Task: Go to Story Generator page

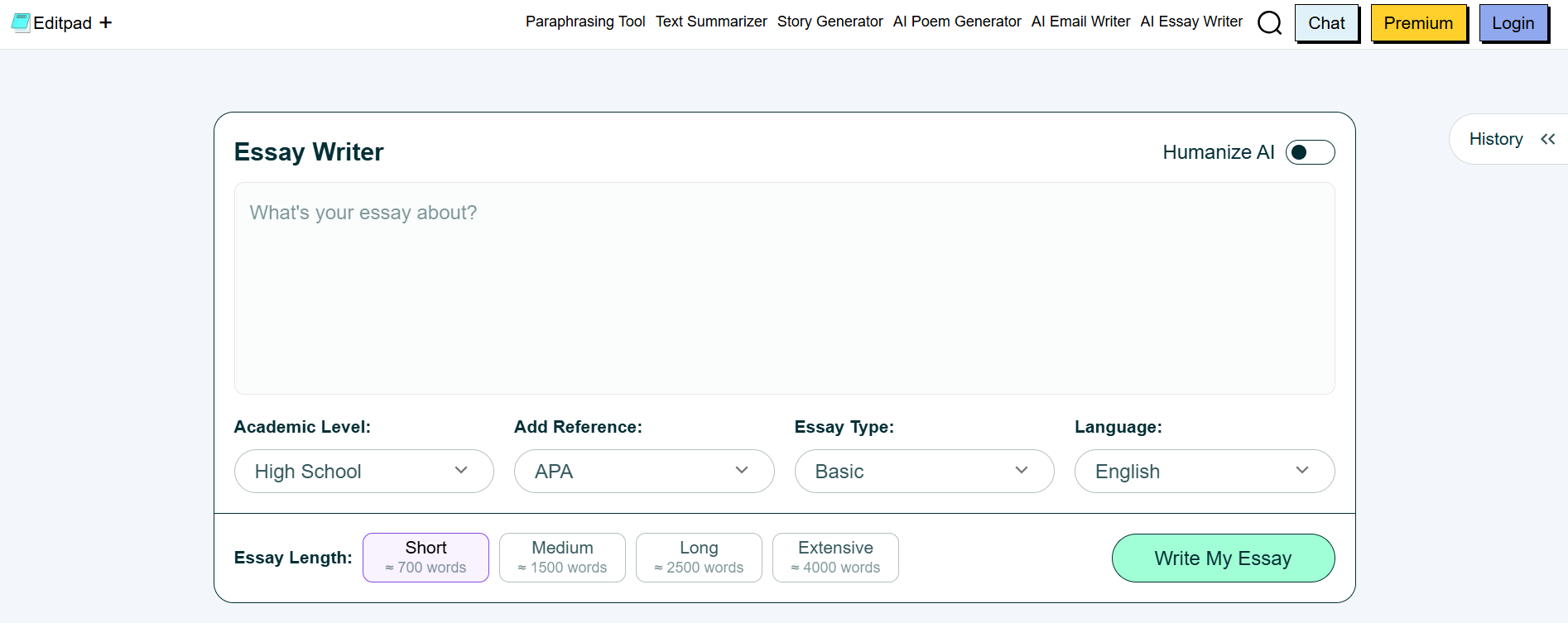Action: [x=830, y=22]
